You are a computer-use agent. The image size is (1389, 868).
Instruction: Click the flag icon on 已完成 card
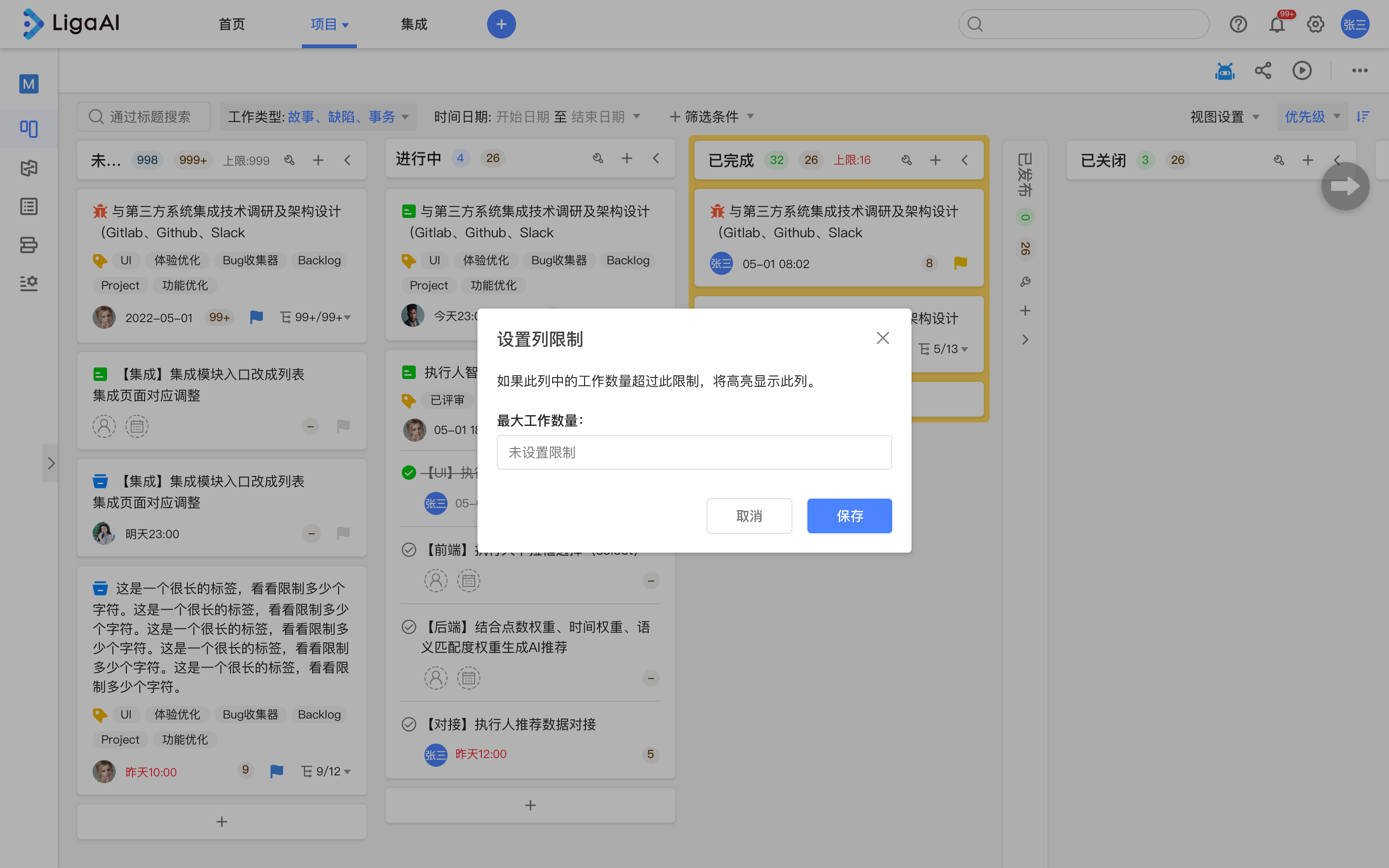click(x=960, y=263)
